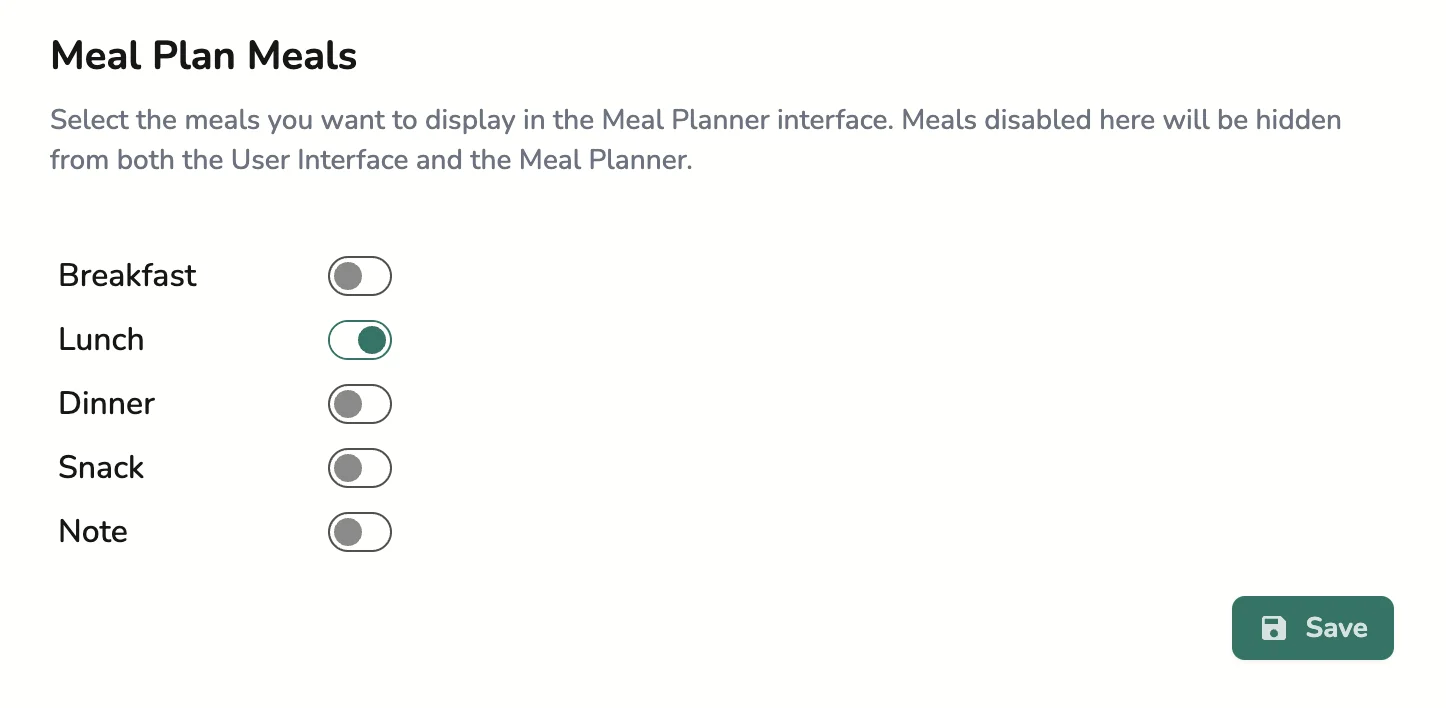Save the meal plan settings
The height and width of the screenshot is (708, 1446).
pyautogui.click(x=1313, y=628)
